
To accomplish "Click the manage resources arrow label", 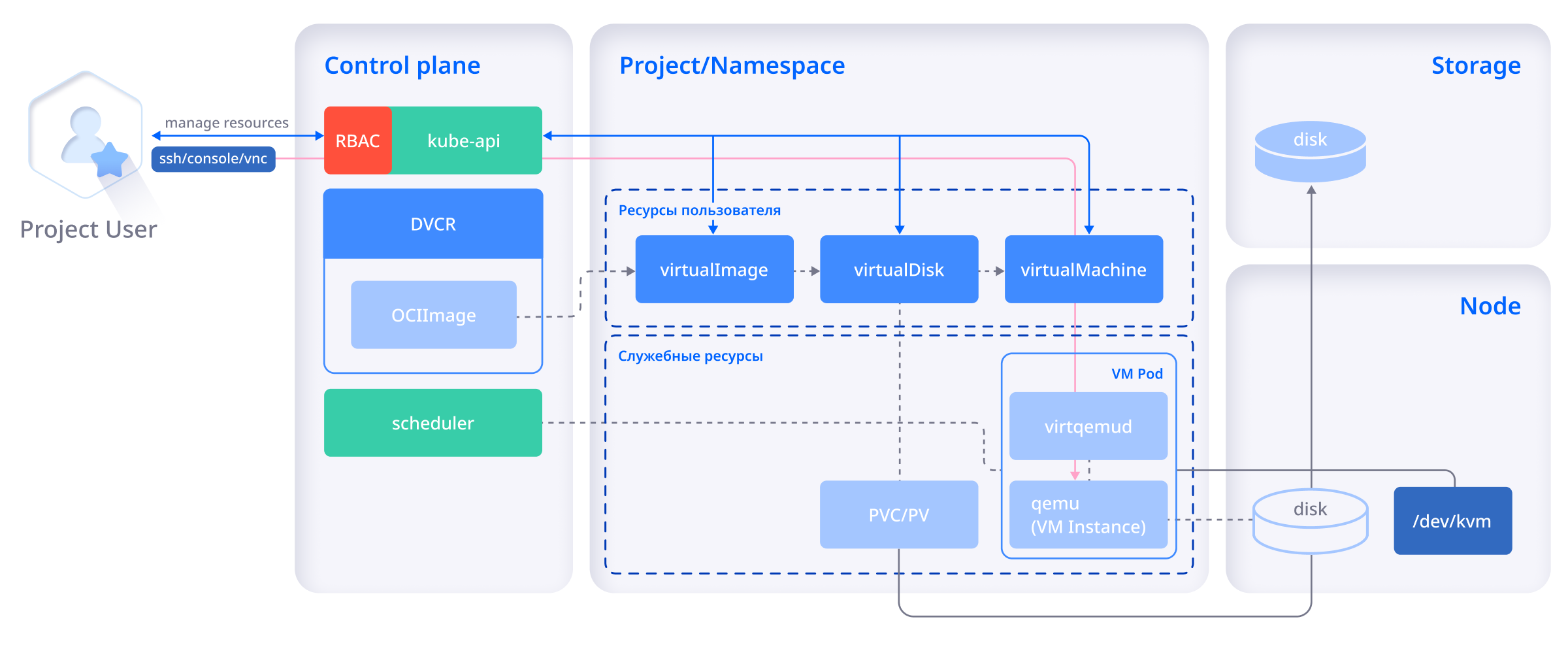I will coord(226,123).
